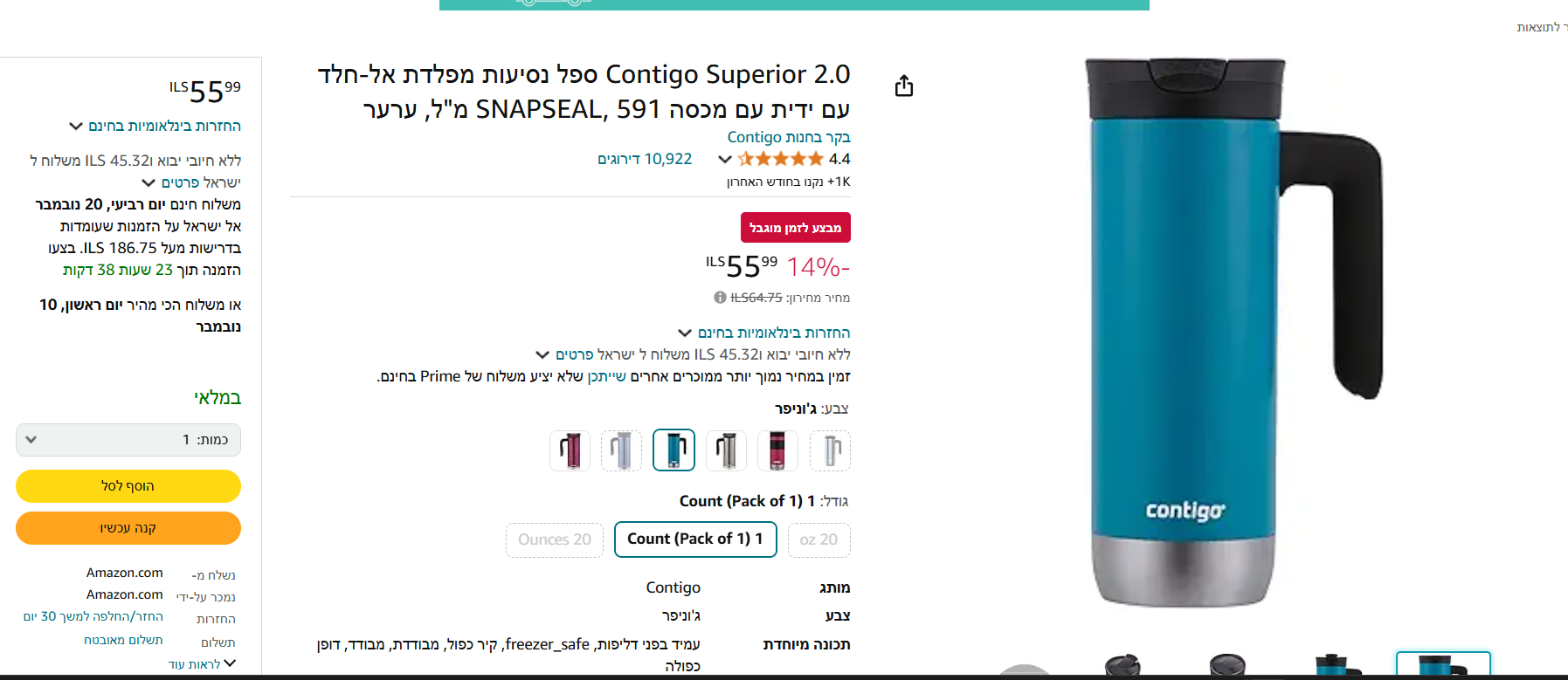Image resolution: width=1568 pixels, height=680 pixels.
Task: Expand the rating breakdown chevron beside stars
Action: 724,159
